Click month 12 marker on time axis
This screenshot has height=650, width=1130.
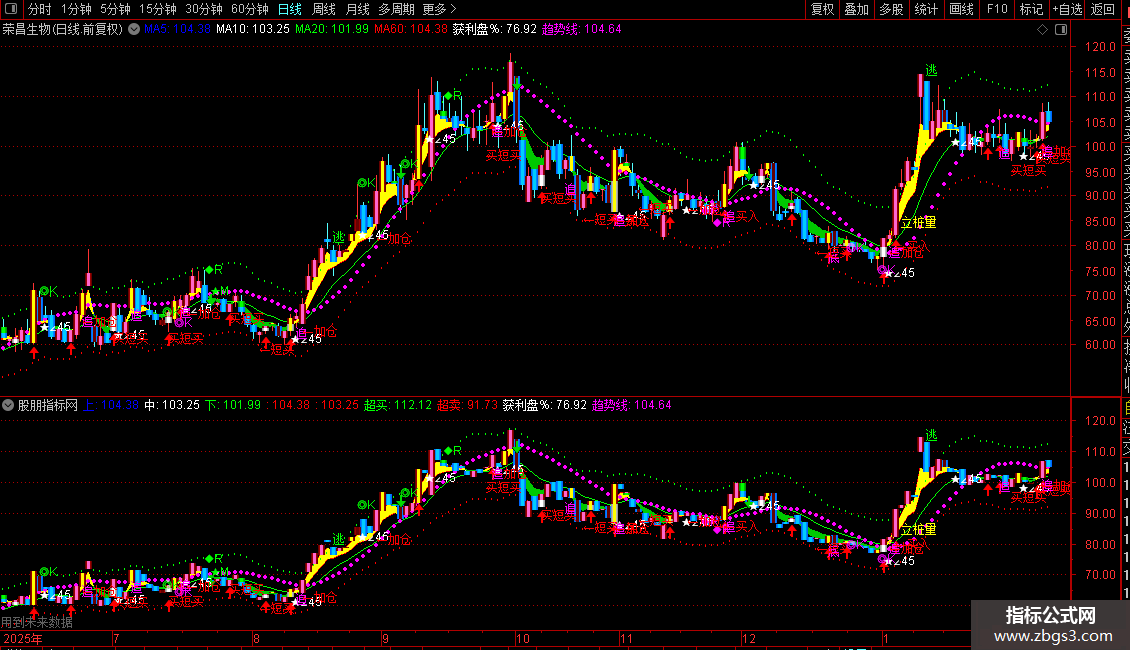(749, 638)
